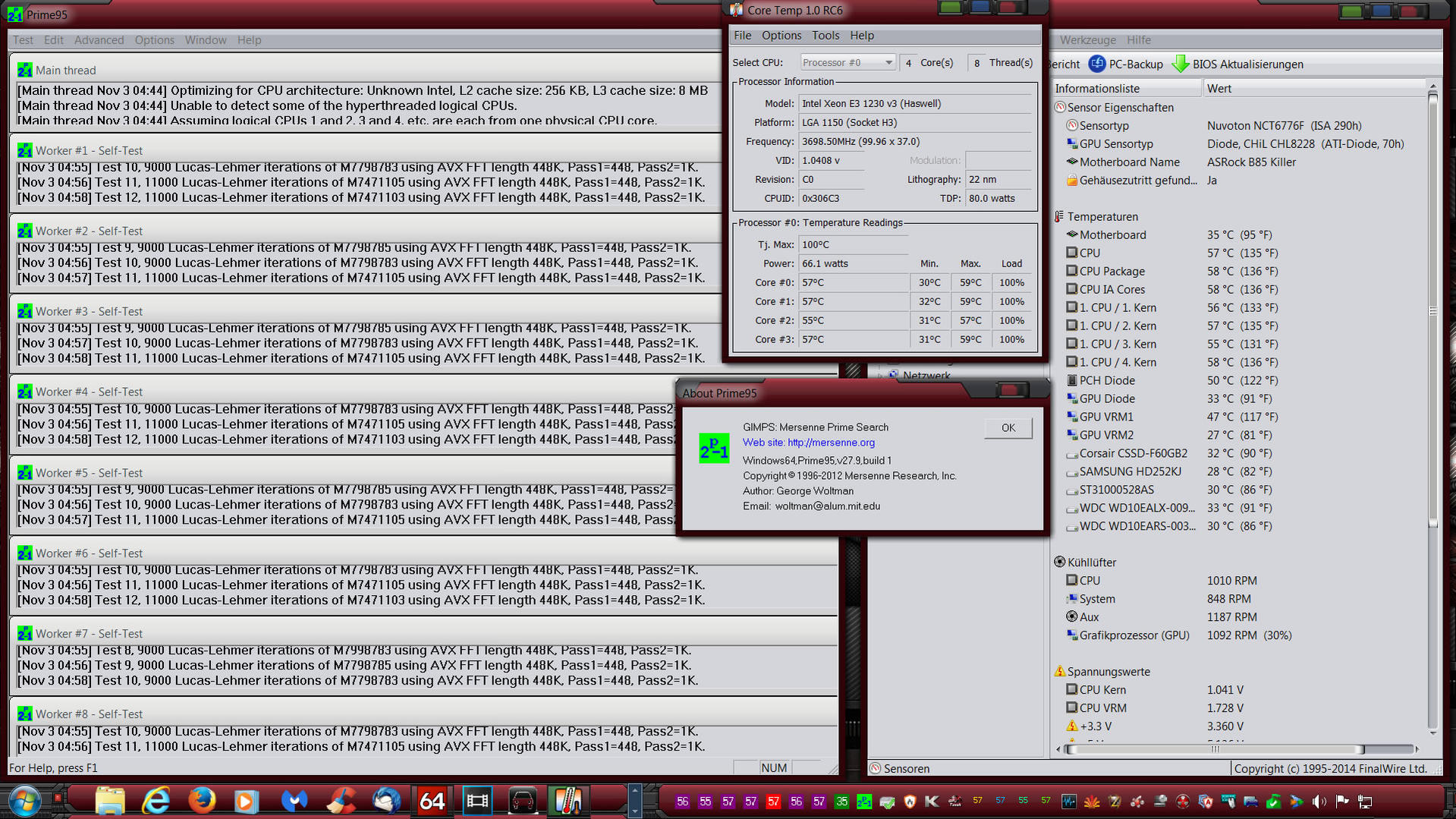Open the Prime95 Advanced menu
The image size is (1456, 819).
click(x=99, y=40)
